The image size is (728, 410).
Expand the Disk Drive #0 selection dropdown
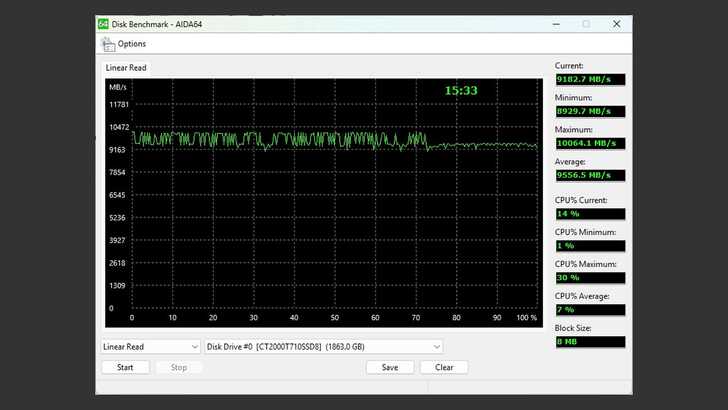click(323, 346)
